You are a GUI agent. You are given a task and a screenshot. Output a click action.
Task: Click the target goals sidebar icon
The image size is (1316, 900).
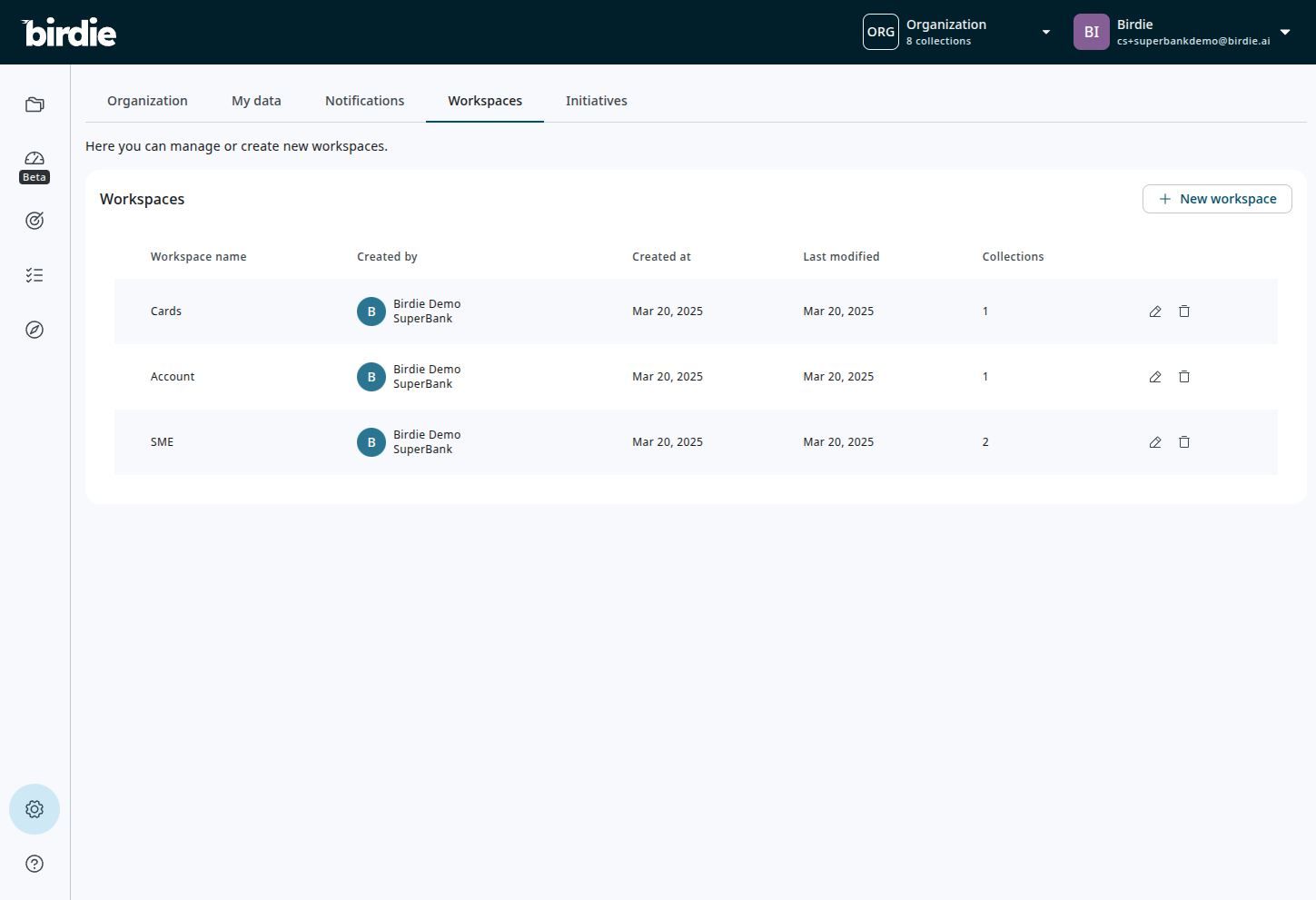coord(35,221)
